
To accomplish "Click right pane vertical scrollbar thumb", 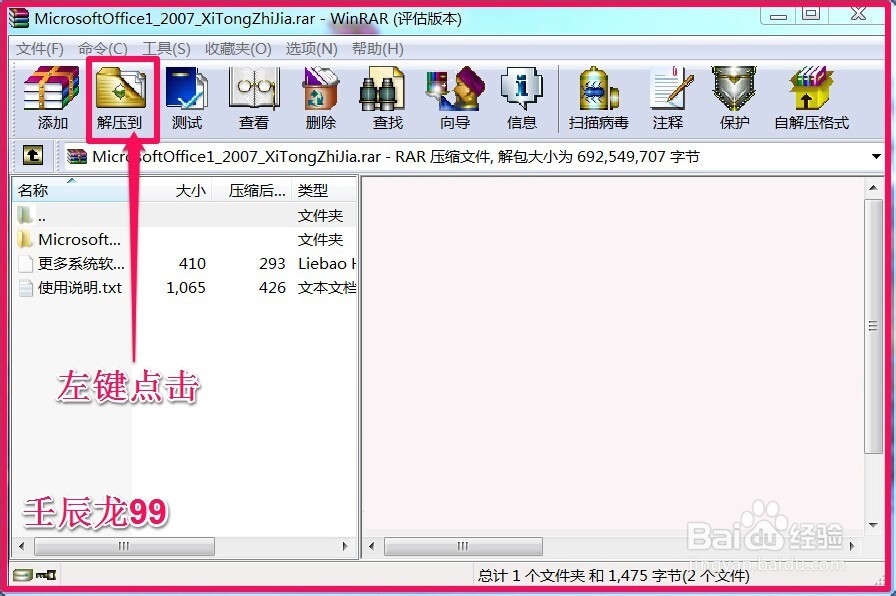I will 873,326.
